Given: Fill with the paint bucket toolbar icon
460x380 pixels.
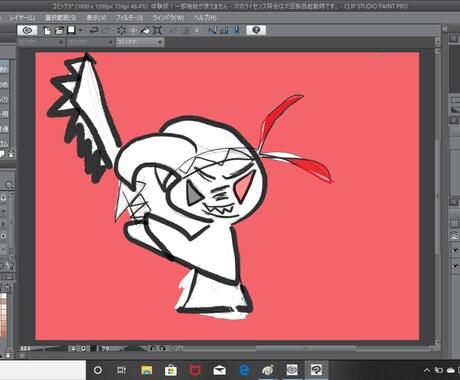Looking at the screenshot, I should pyautogui.click(x=145, y=31).
